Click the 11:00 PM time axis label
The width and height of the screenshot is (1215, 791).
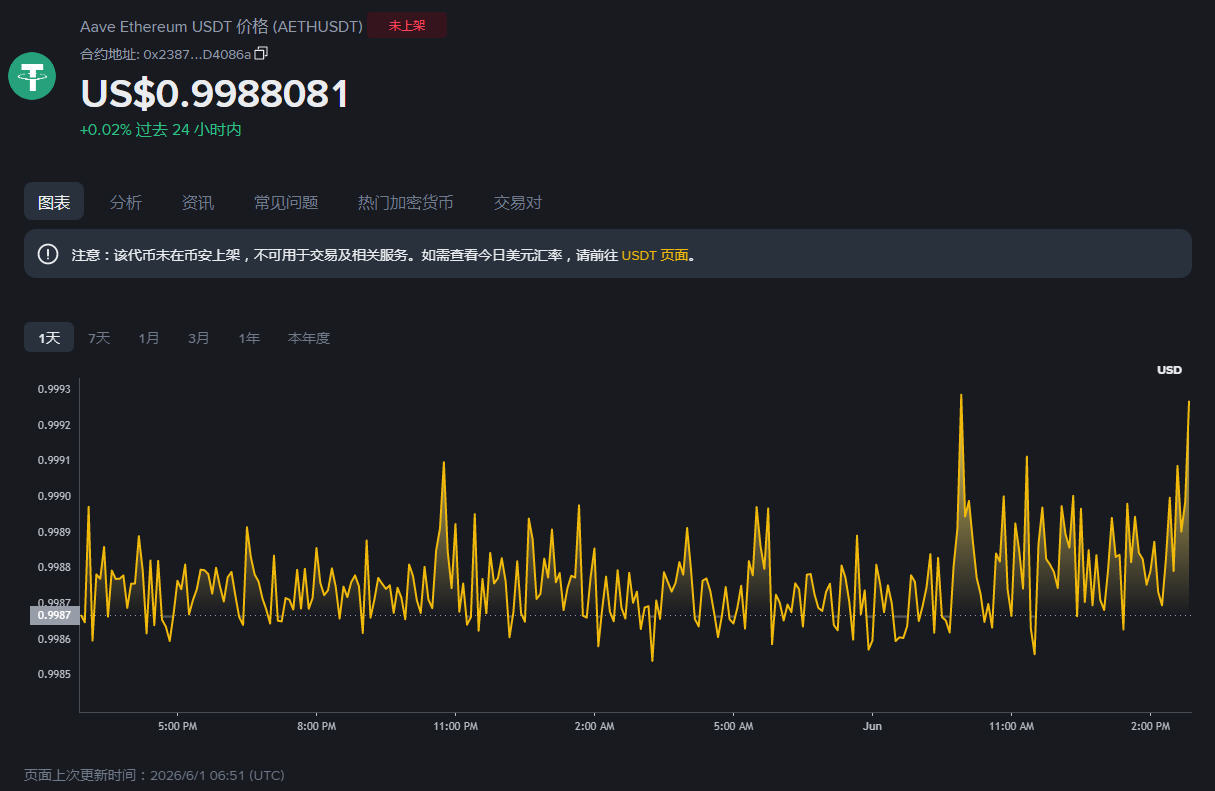click(455, 726)
